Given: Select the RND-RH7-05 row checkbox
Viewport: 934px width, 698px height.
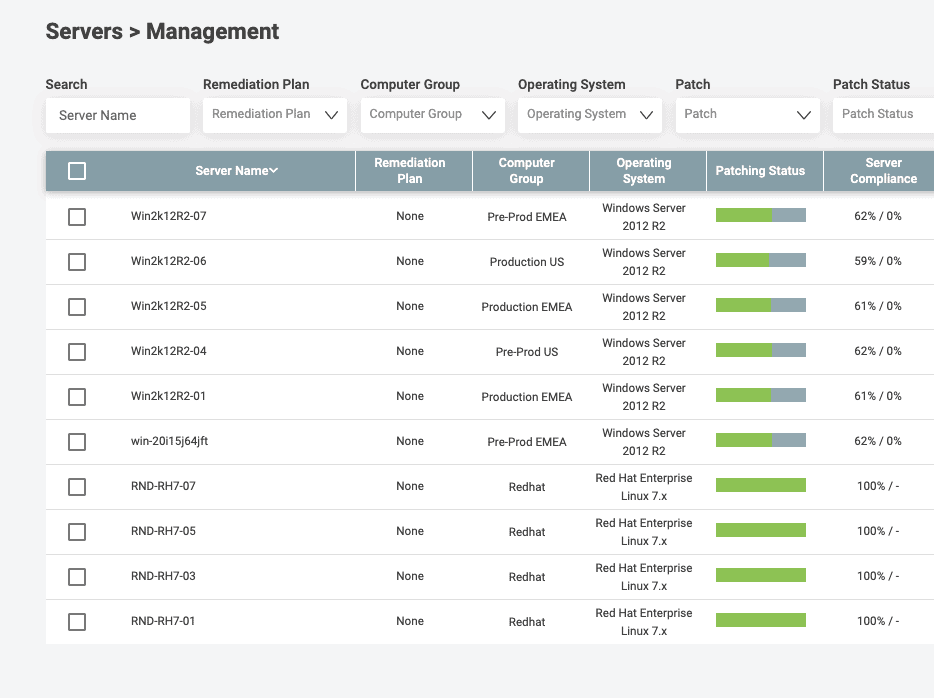Looking at the screenshot, I should (77, 531).
